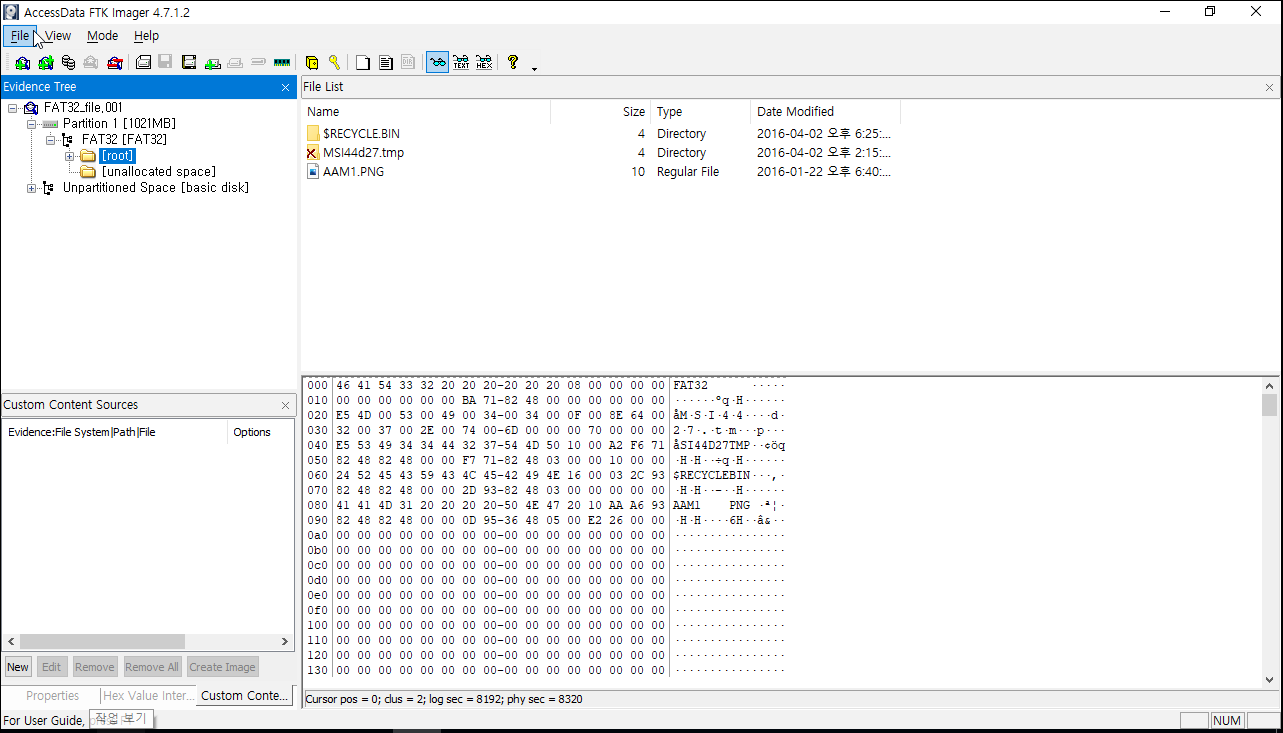The height and width of the screenshot is (733, 1283).
Task: Sort File List by Name column
Action: 426,112
